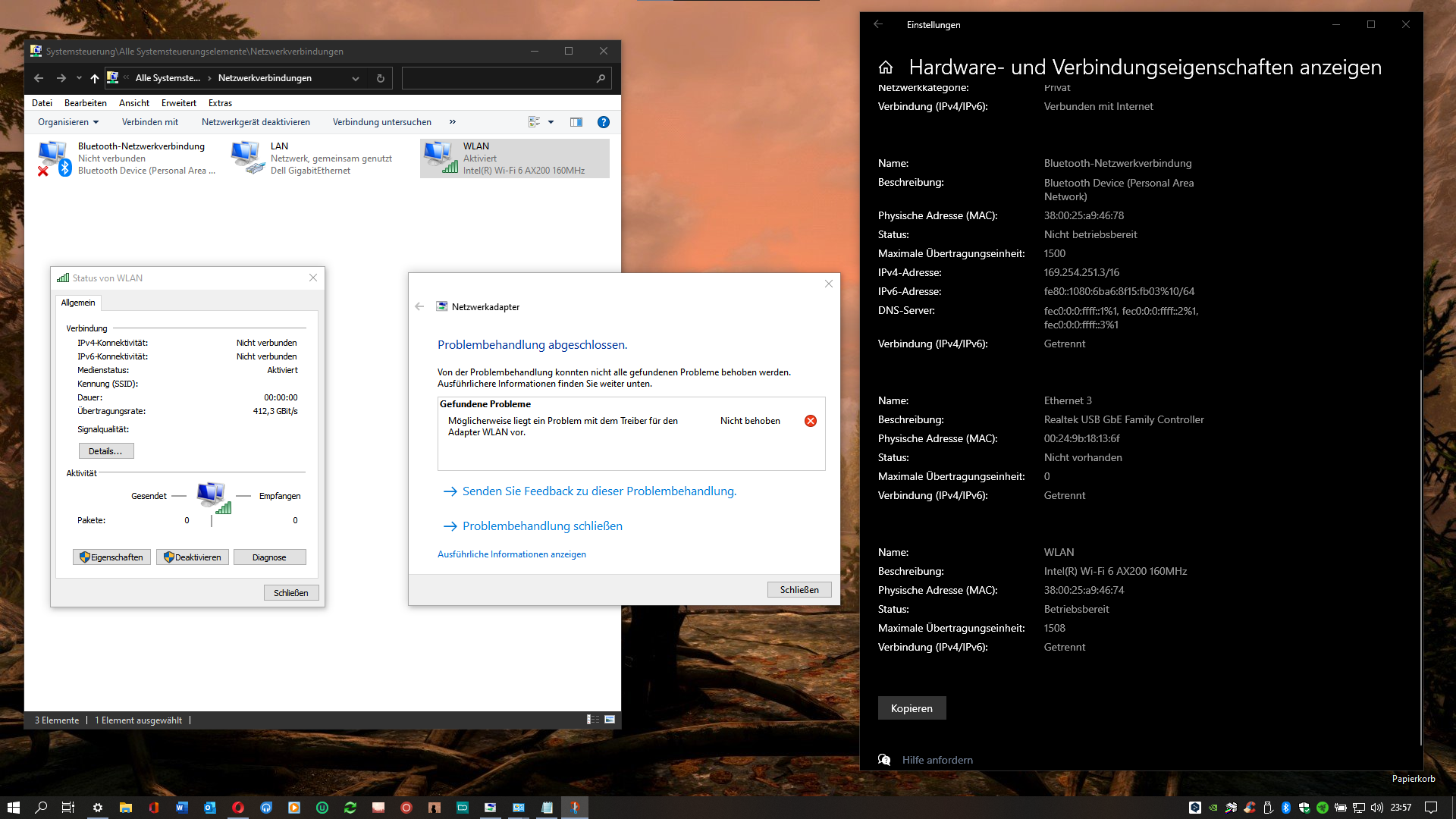The width and height of the screenshot is (1456, 819).
Task: Switch to details view in status bar
Action: pyautogui.click(x=593, y=720)
